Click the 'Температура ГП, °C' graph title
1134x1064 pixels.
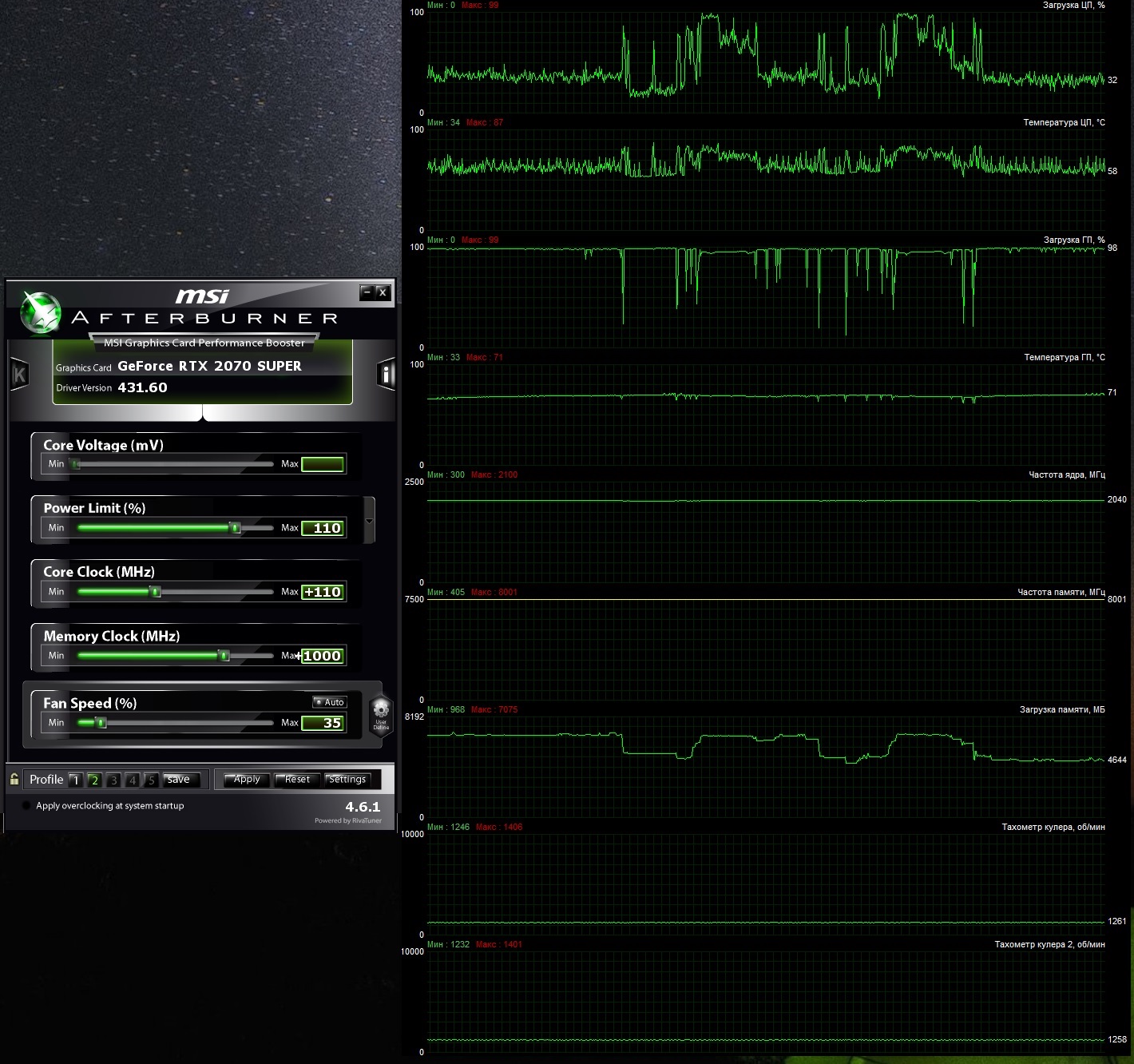point(1065,358)
